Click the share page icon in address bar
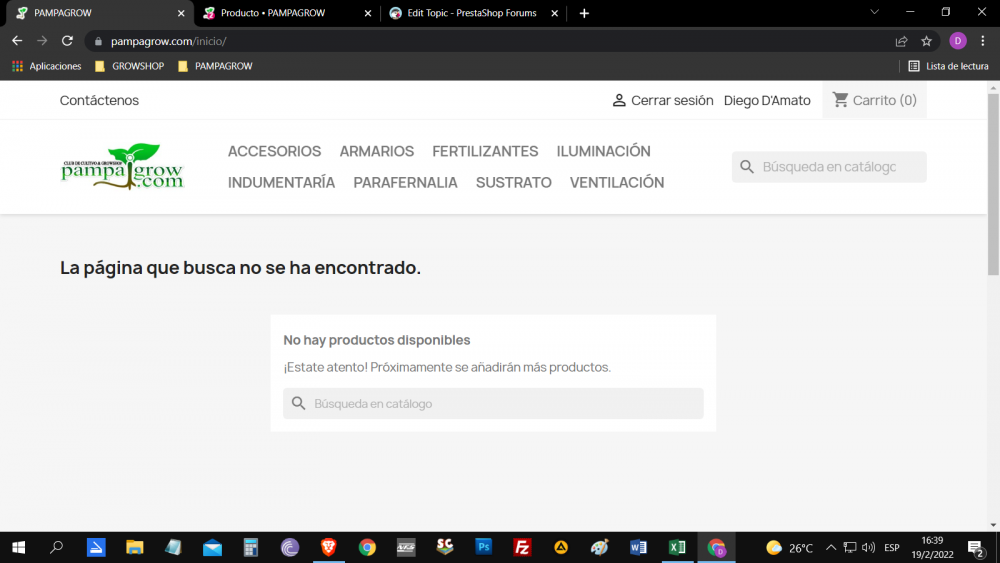 [x=901, y=41]
